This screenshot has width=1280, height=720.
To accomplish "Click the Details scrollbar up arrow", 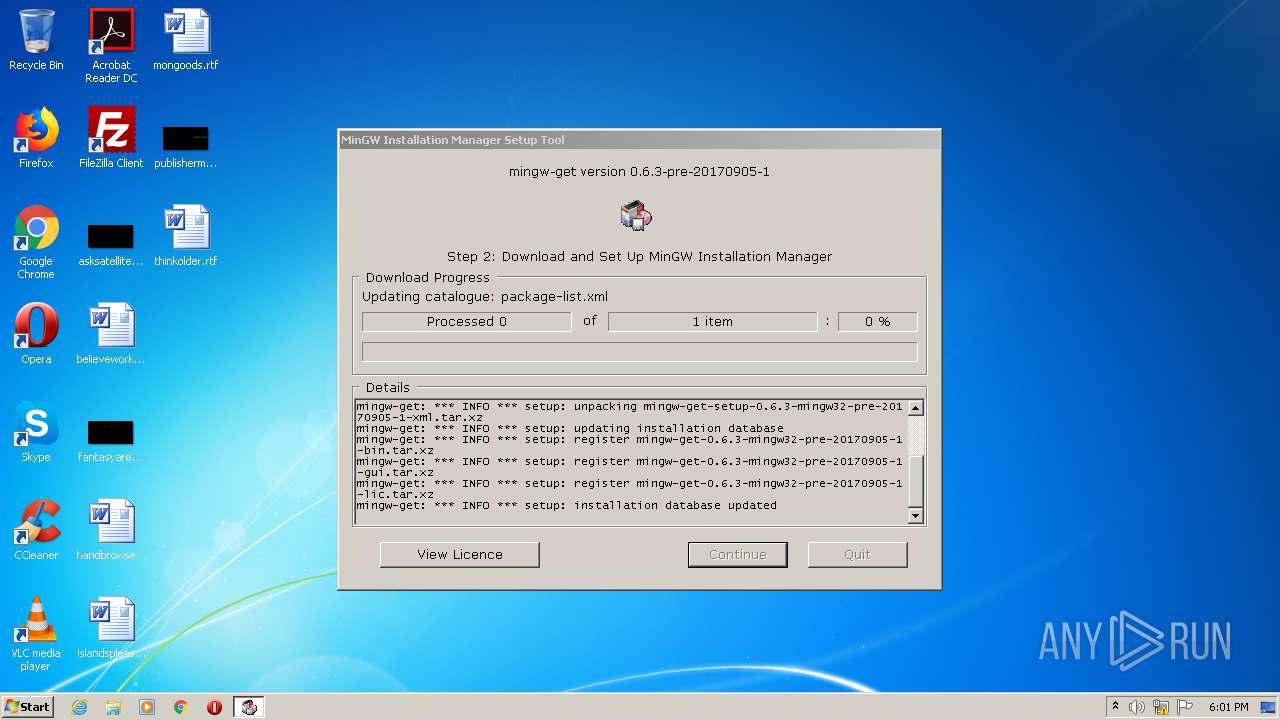I will click(915, 408).
